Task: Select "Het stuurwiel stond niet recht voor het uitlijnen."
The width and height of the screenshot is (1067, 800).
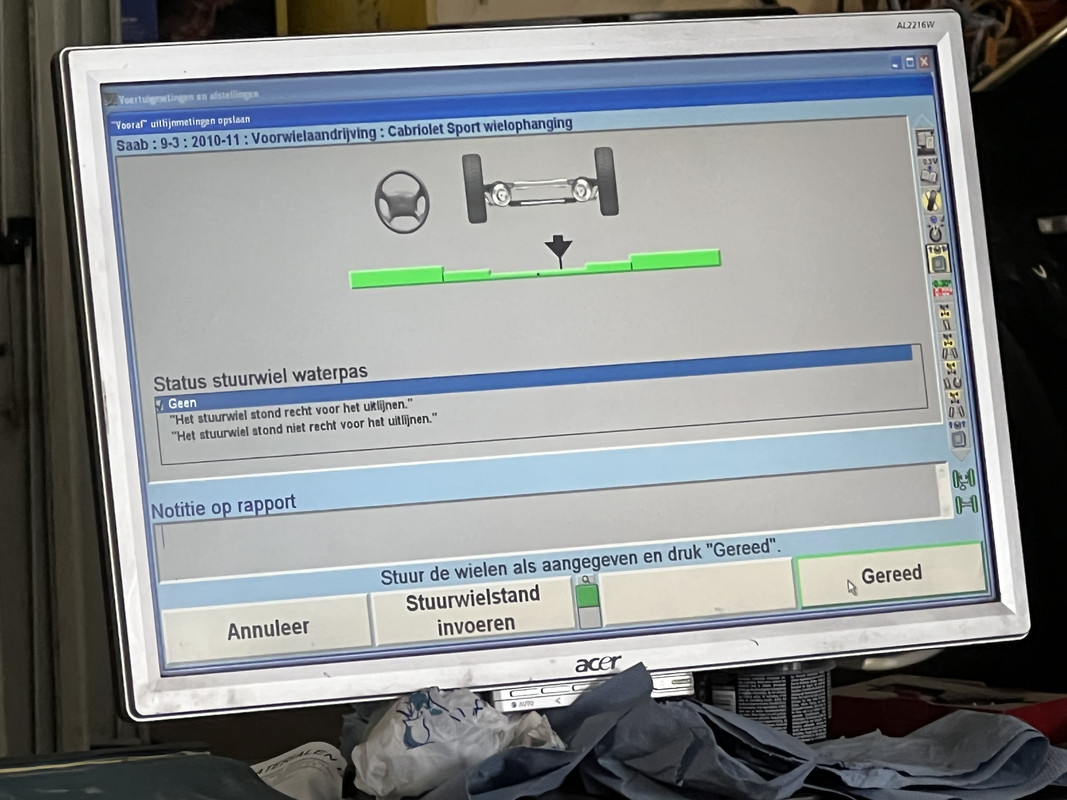Action: tap(303, 427)
